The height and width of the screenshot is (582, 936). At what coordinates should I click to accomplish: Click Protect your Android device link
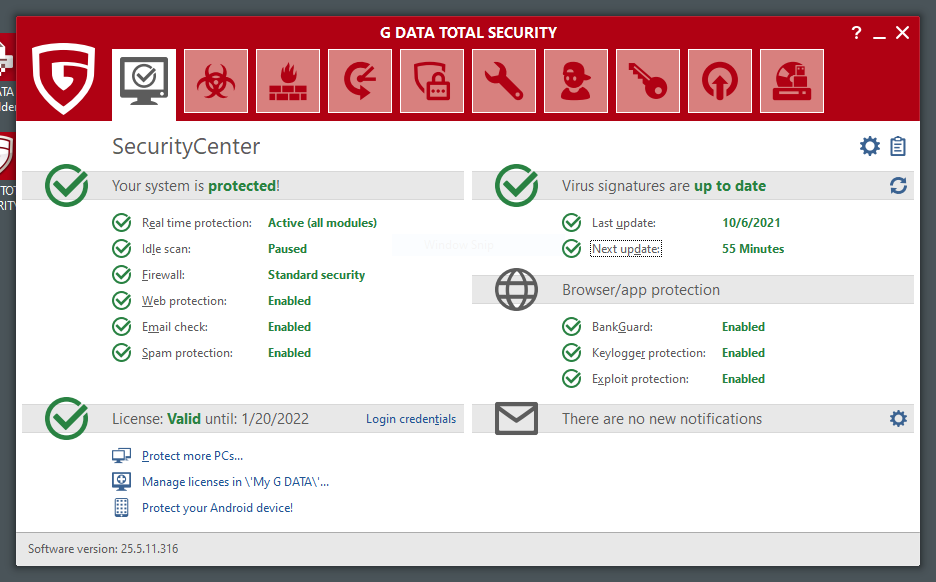(217, 508)
